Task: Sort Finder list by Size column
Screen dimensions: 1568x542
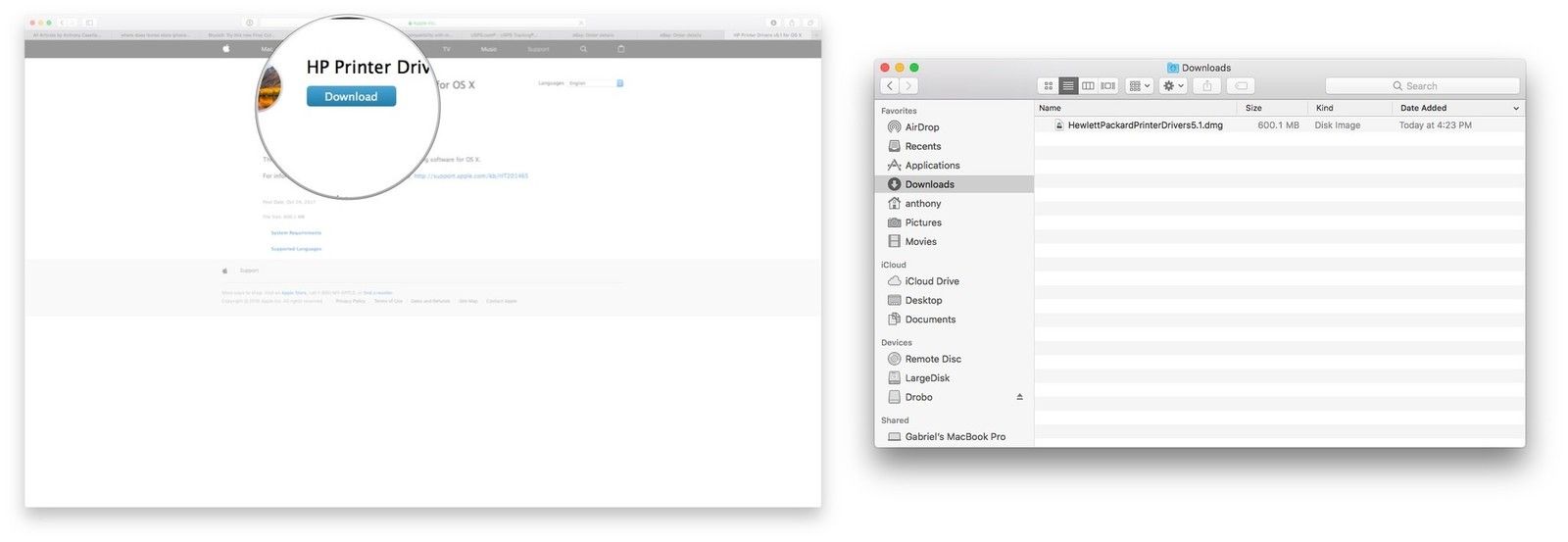Action: point(1272,108)
